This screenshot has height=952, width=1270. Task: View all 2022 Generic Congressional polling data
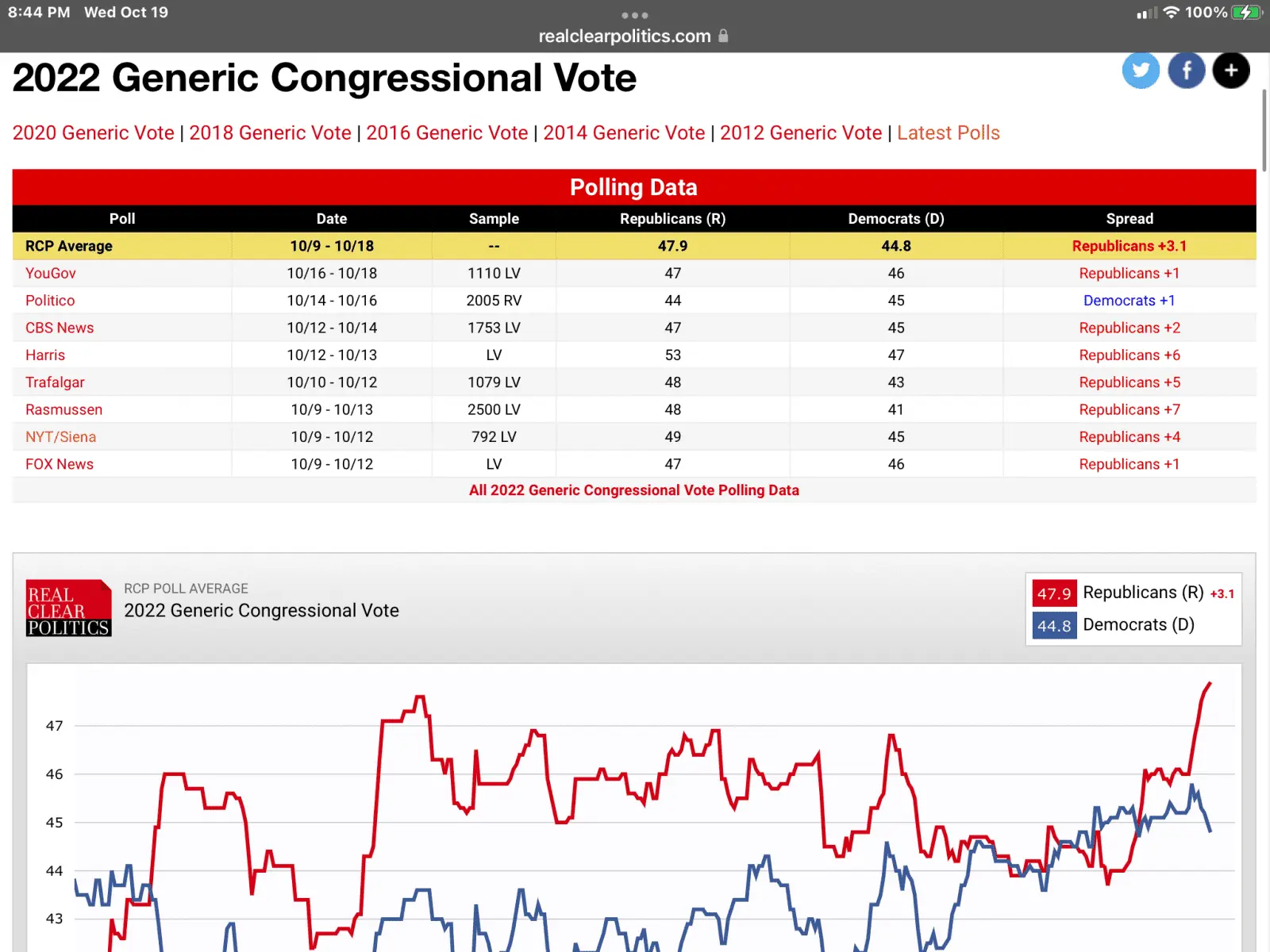(633, 490)
